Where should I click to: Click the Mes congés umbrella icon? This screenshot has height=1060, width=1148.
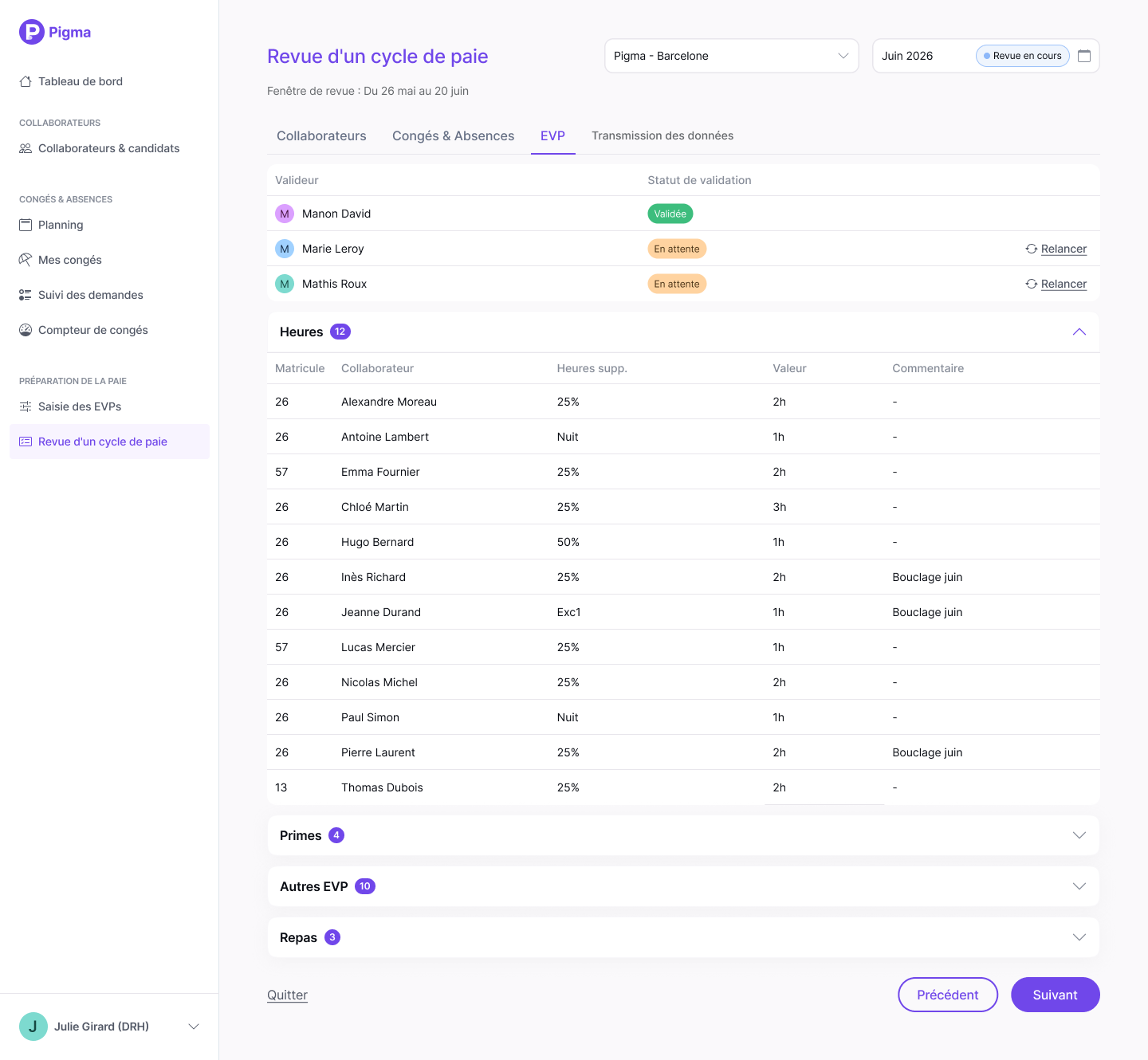pos(26,260)
